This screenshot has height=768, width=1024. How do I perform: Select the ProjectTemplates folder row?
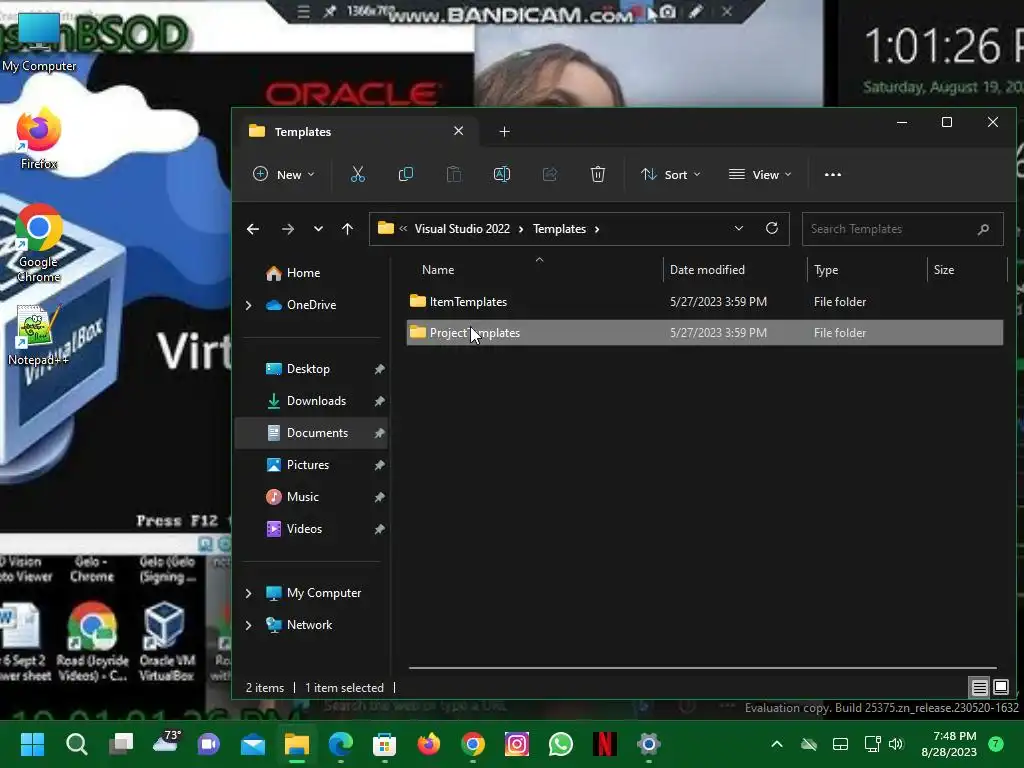(705, 332)
